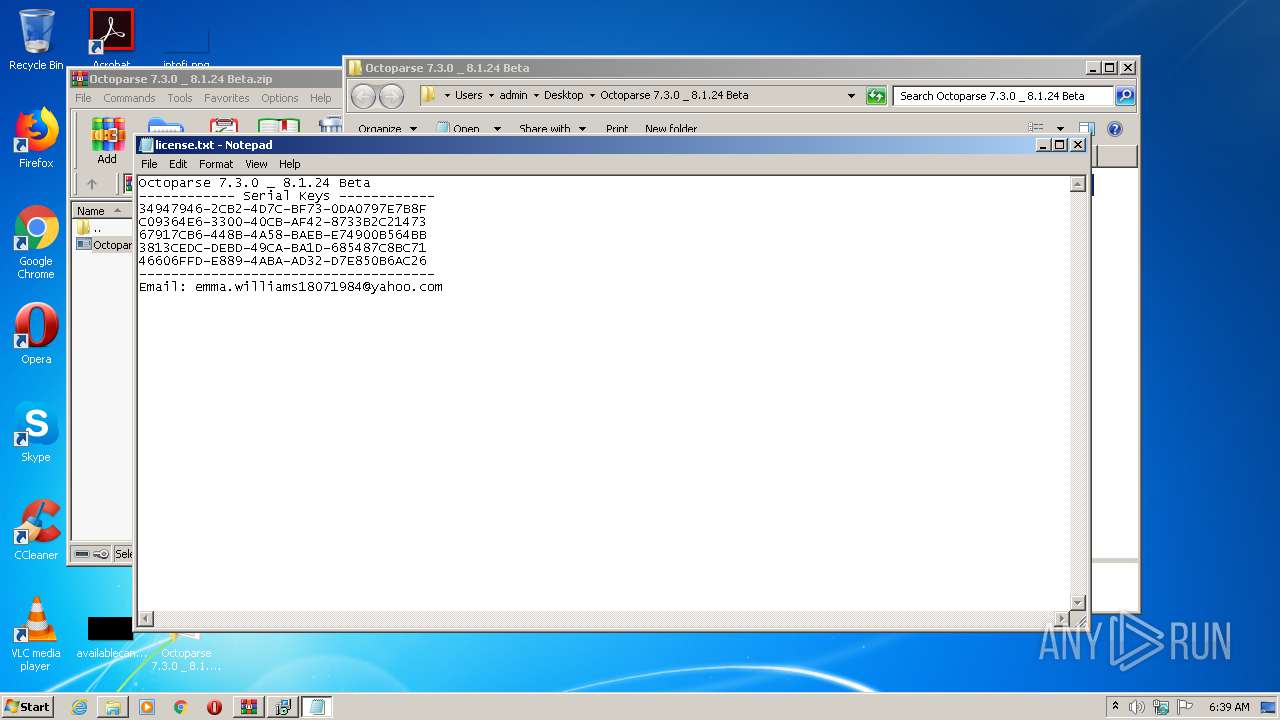Click the network tray icon
1280x720 pixels.
(x=1161, y=707)
